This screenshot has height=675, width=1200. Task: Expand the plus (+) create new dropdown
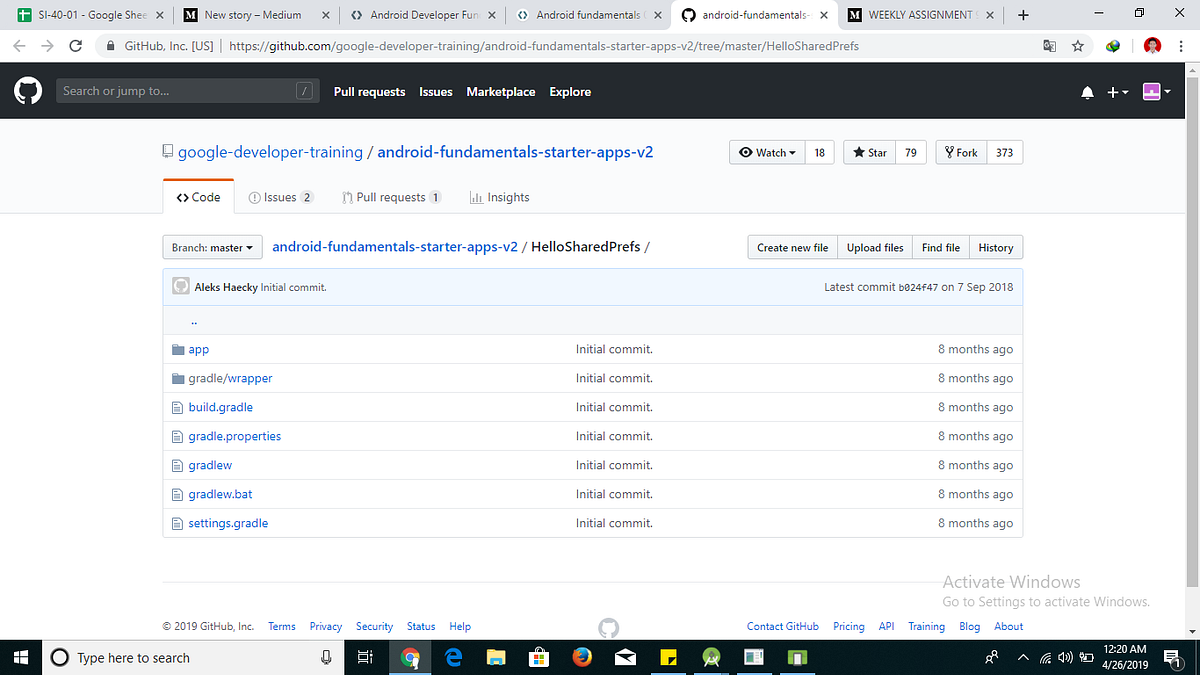[x=1117, y=91]
